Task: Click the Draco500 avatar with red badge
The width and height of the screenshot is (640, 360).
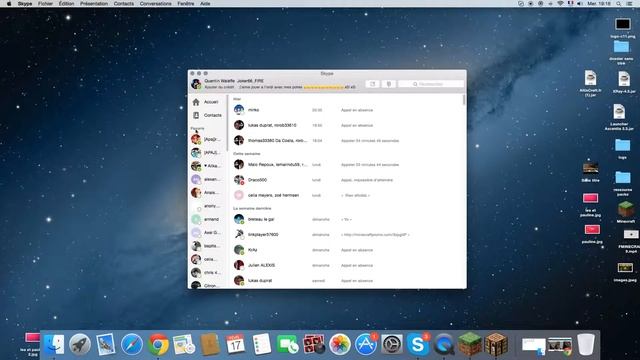Action: pyautogui.click(x=239, y=180)
